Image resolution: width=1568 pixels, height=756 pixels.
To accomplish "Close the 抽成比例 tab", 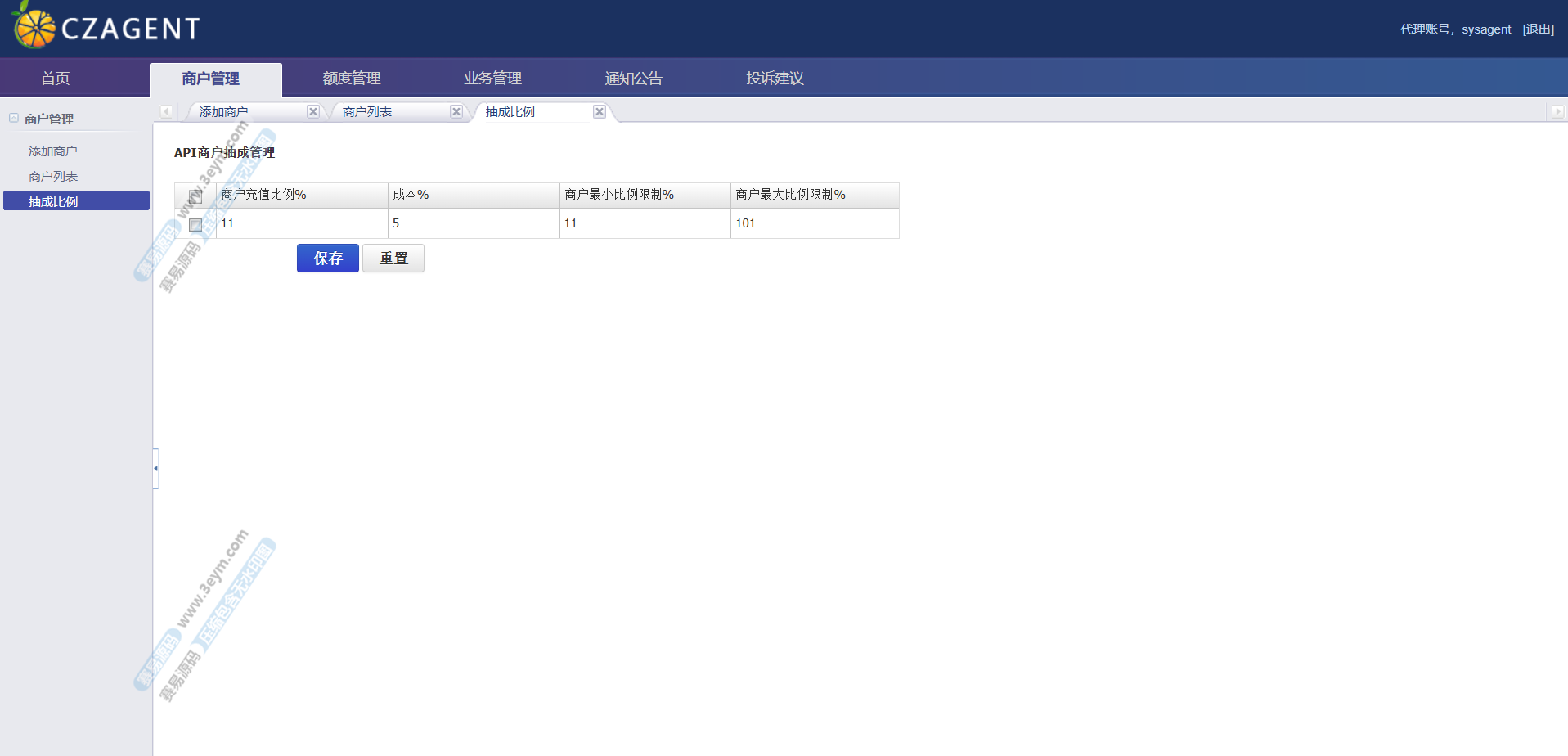I will (600, 112).
